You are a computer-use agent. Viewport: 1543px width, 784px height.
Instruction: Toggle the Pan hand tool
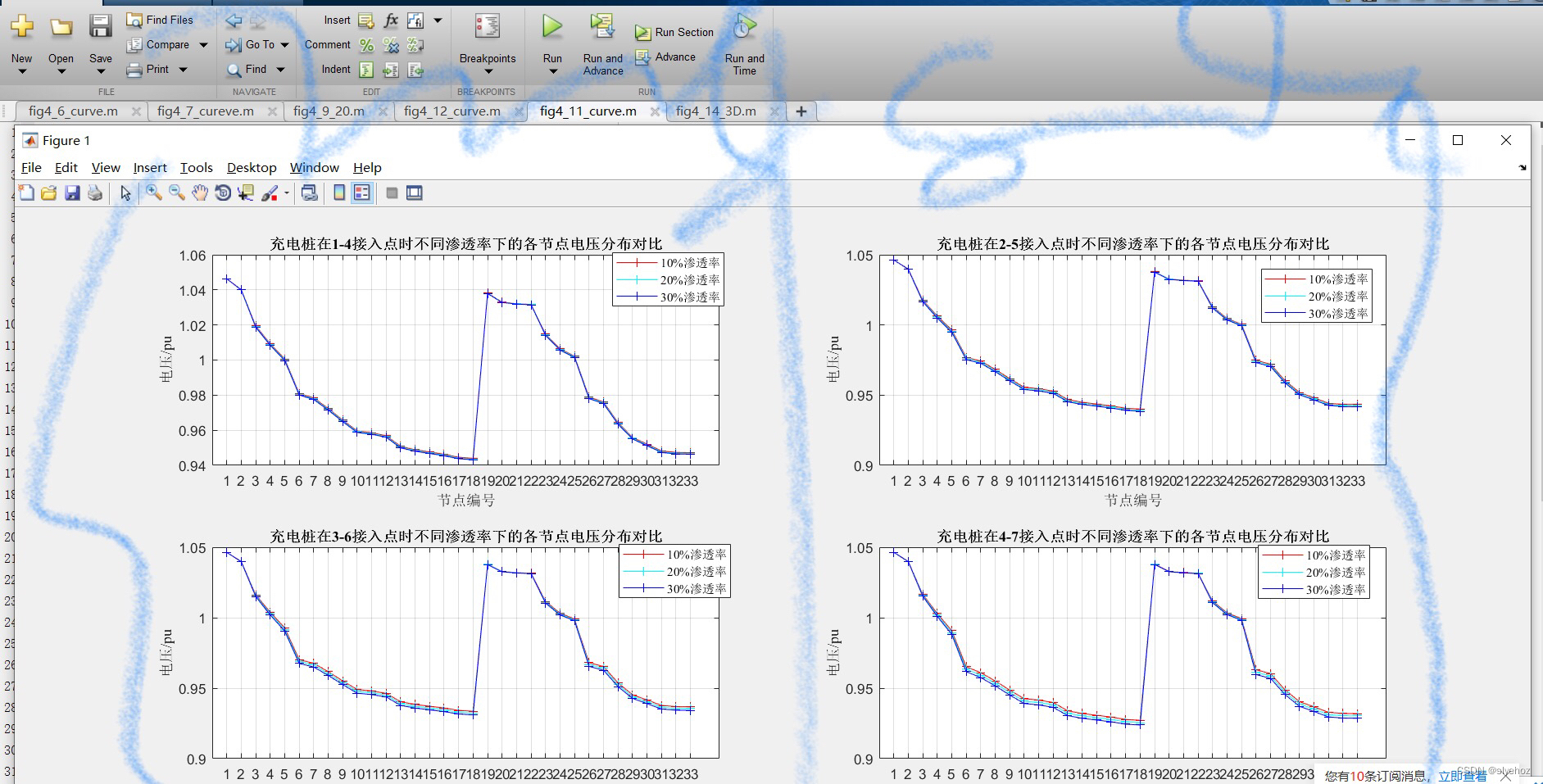point(200,193)
